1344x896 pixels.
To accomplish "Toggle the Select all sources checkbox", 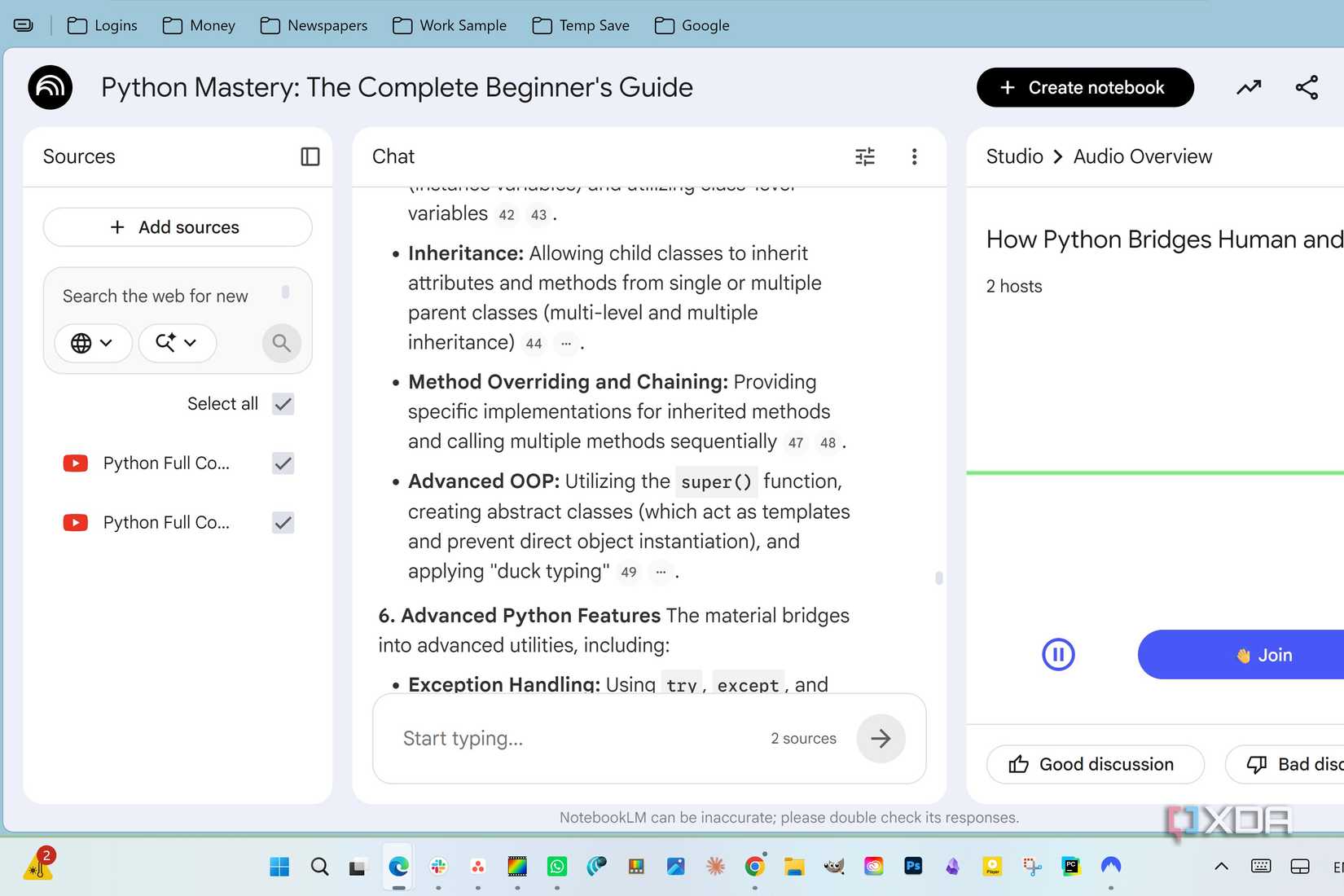I will 283,404.
